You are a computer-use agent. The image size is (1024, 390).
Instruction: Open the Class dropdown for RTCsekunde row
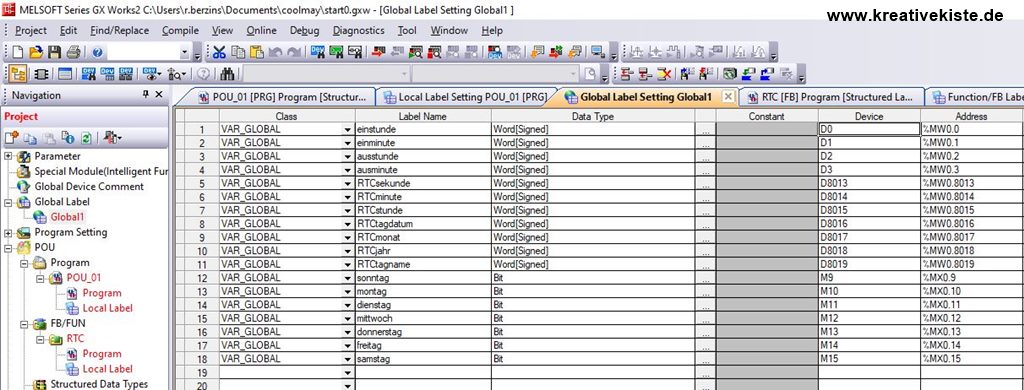tap(347, 183)
